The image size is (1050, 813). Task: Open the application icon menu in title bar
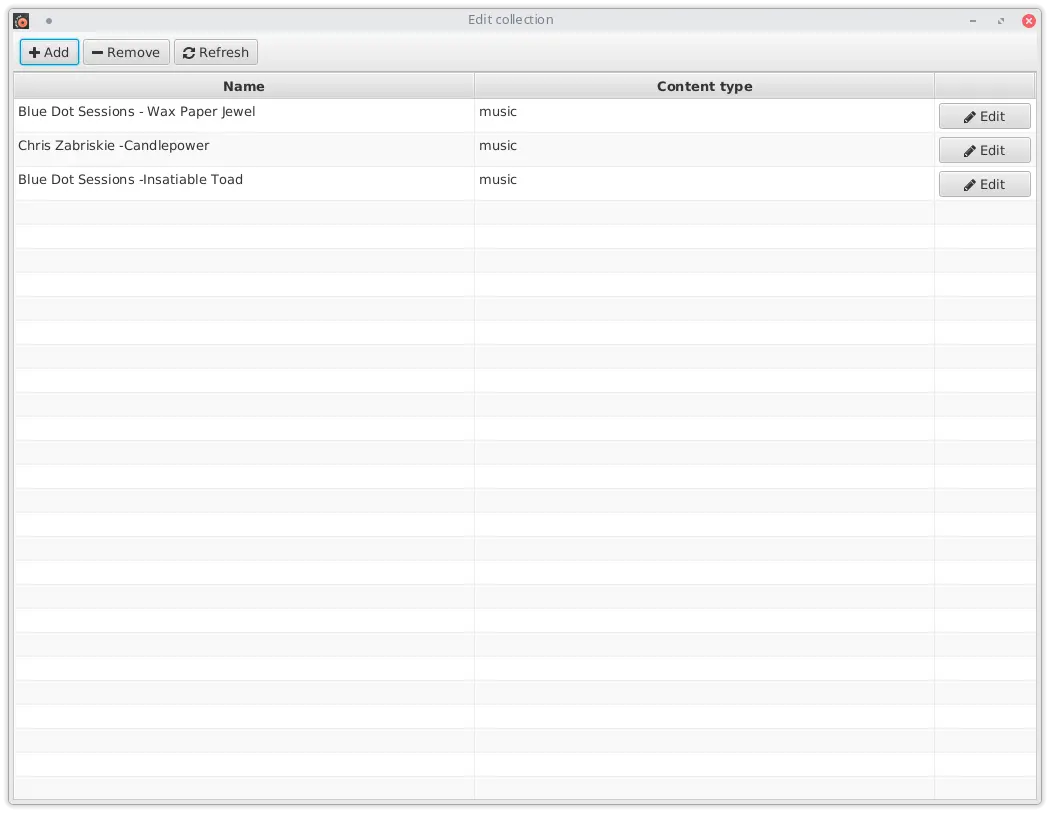(x=21, y=21)
